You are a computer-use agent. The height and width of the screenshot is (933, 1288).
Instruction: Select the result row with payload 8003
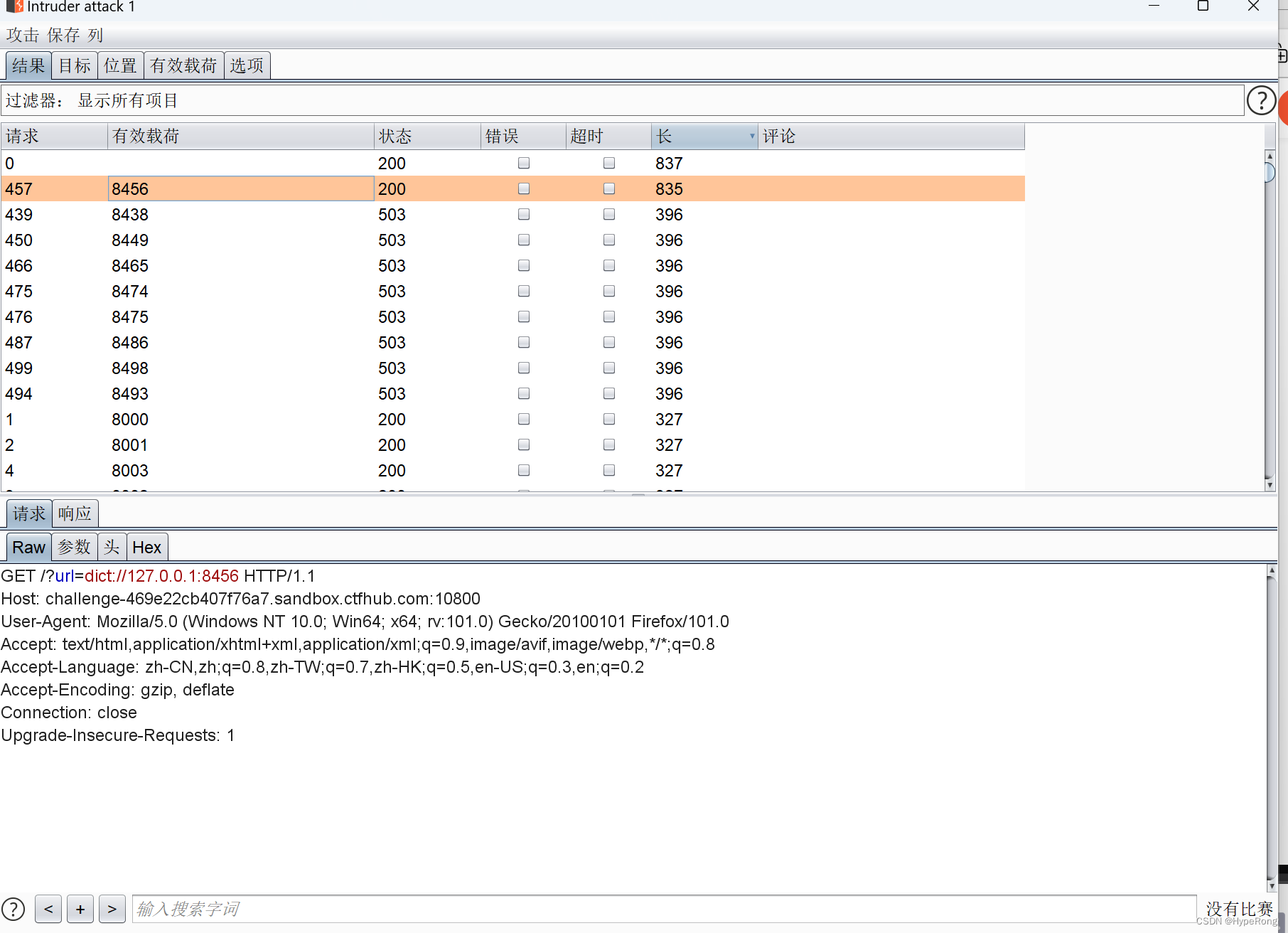512,470
